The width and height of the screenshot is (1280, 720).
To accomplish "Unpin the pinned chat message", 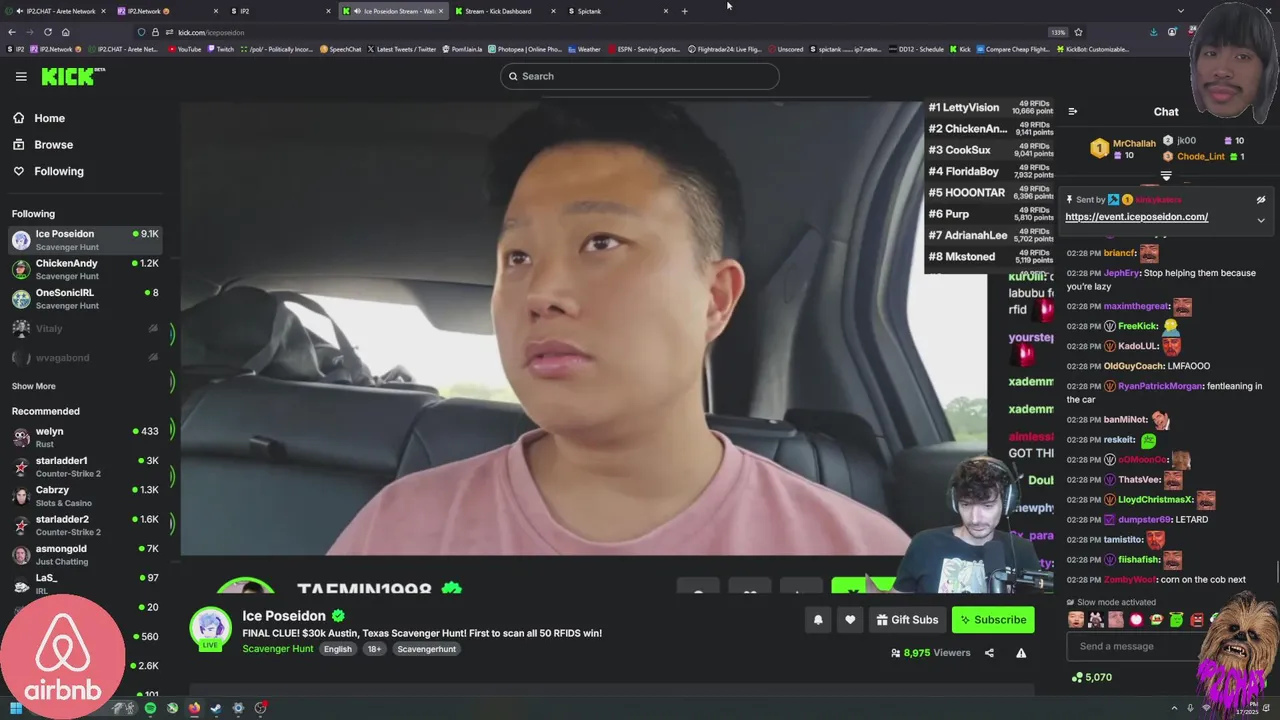I will (x=1261, y=200).
